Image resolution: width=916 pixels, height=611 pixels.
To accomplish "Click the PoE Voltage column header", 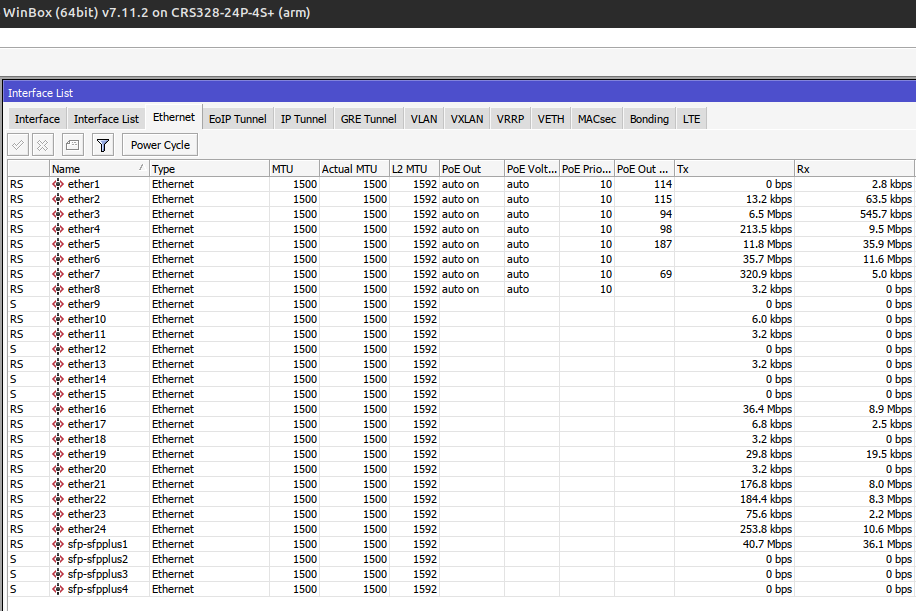I will coord(532,169).
